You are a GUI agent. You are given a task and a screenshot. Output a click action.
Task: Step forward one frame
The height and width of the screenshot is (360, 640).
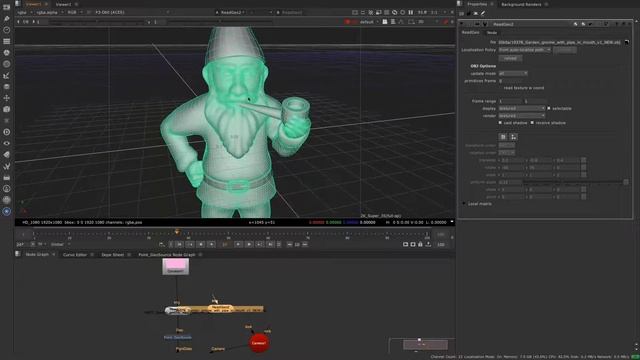tap(238, 244)
